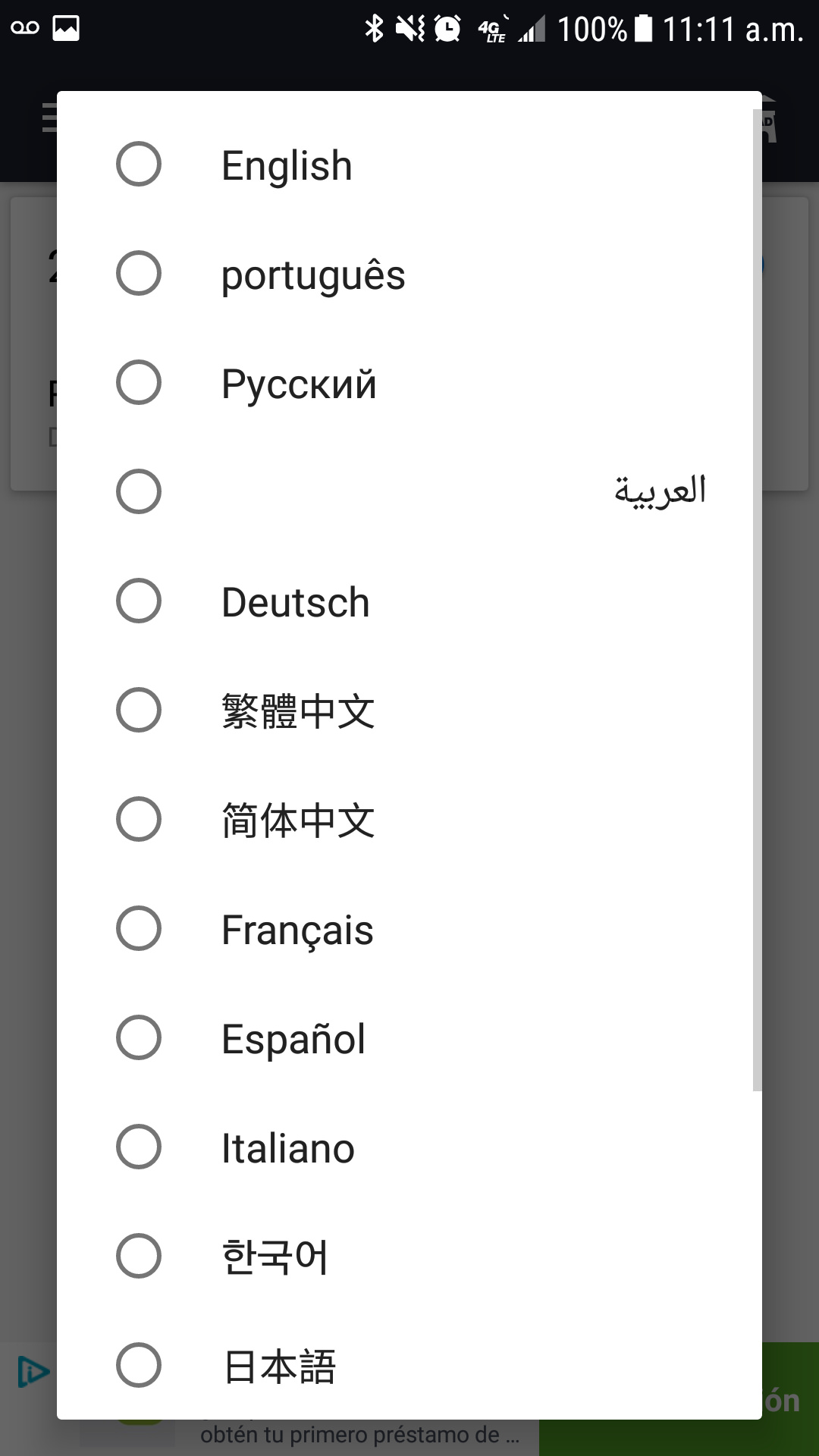Choose Japanese 日本語 radio button
This screenshot has width=819, height=1456.
139,1365
